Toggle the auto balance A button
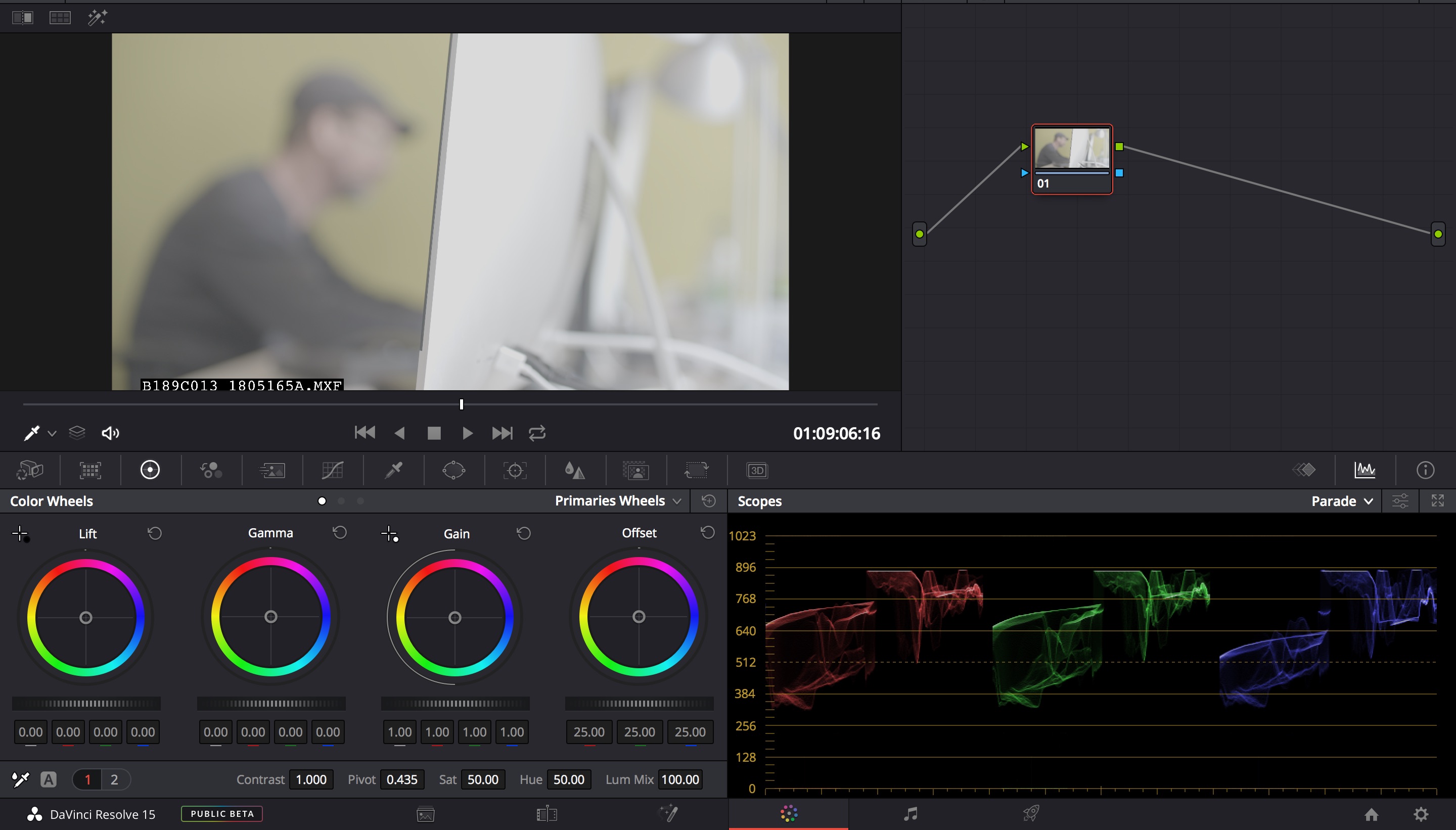Viewport: 1456px width, 830px height. 49,779
